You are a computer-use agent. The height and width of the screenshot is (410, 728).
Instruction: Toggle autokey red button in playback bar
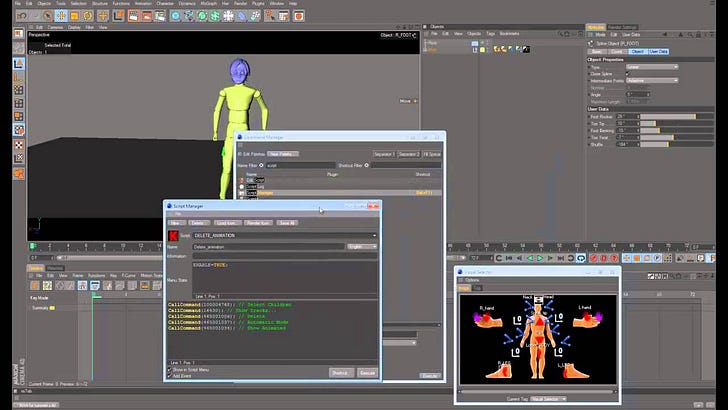point(604,258)
